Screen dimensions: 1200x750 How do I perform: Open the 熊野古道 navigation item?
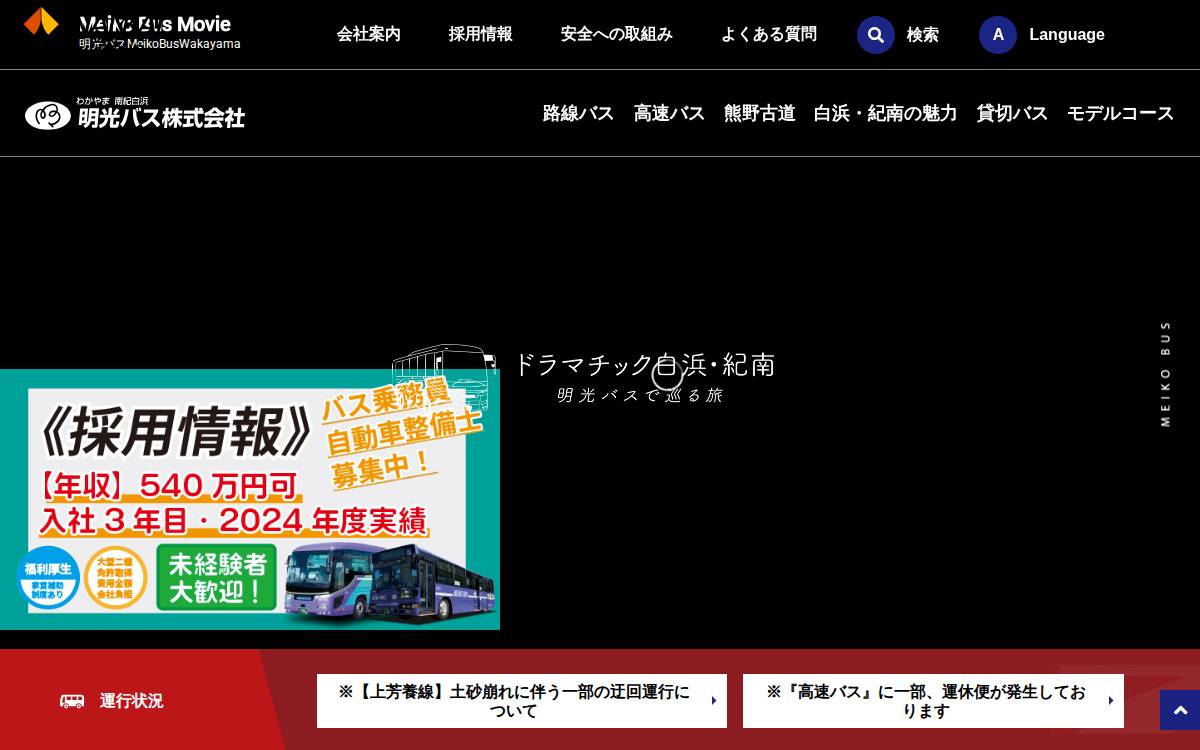click(x=760, y=113)
